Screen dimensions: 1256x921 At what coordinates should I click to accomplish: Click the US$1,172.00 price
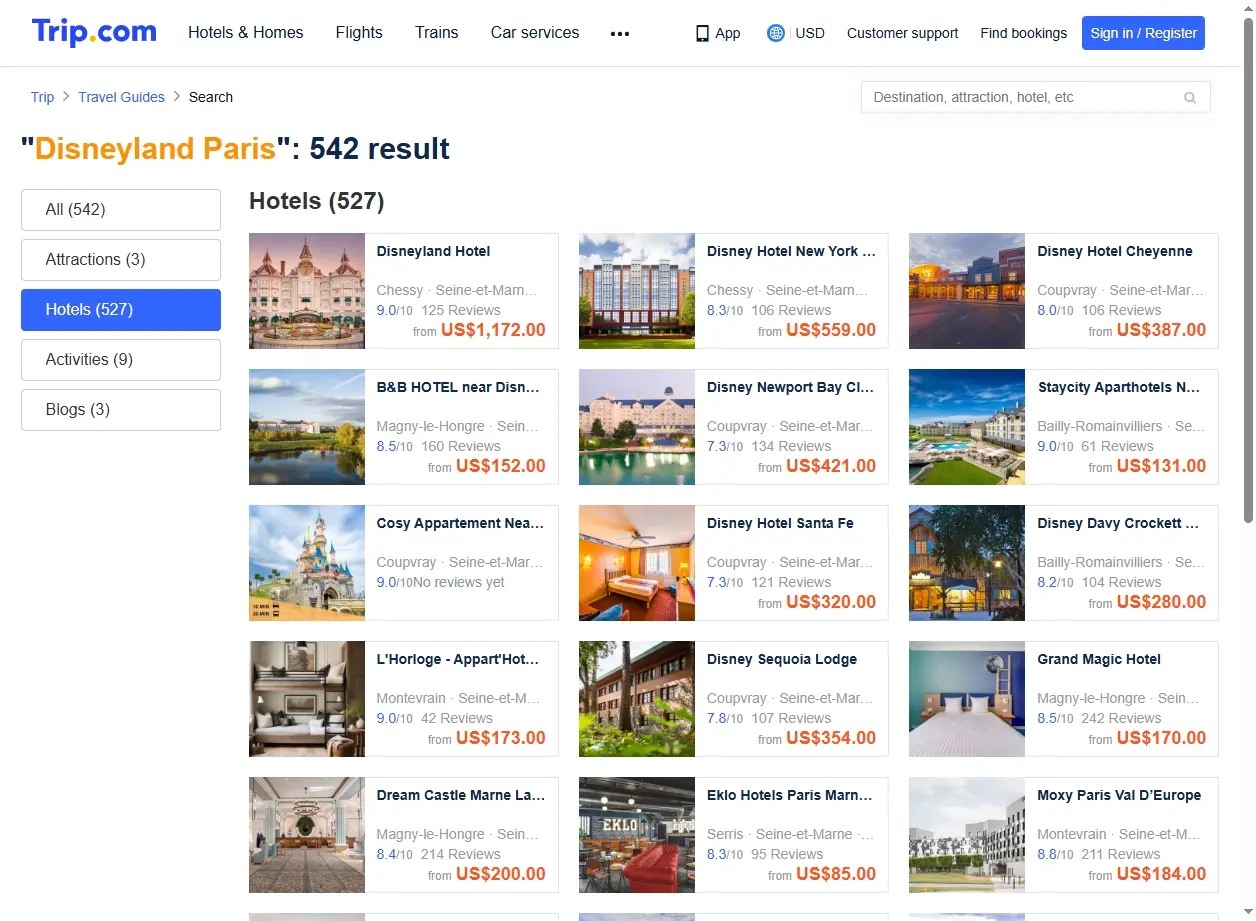coord(493,330)
